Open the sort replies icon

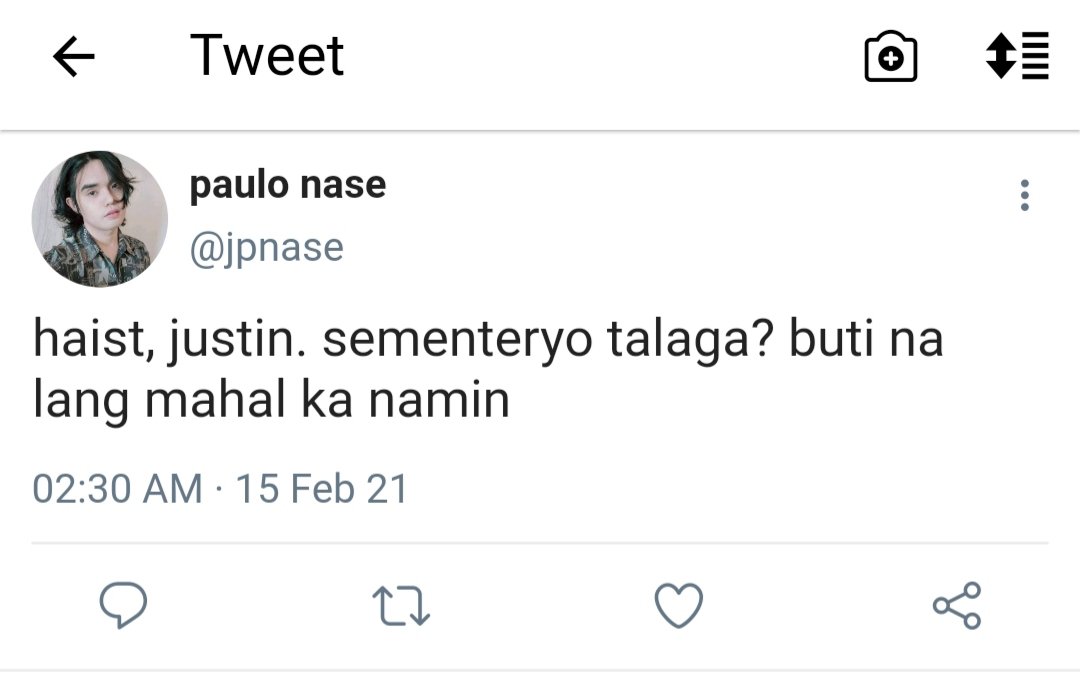point(1017,56)
